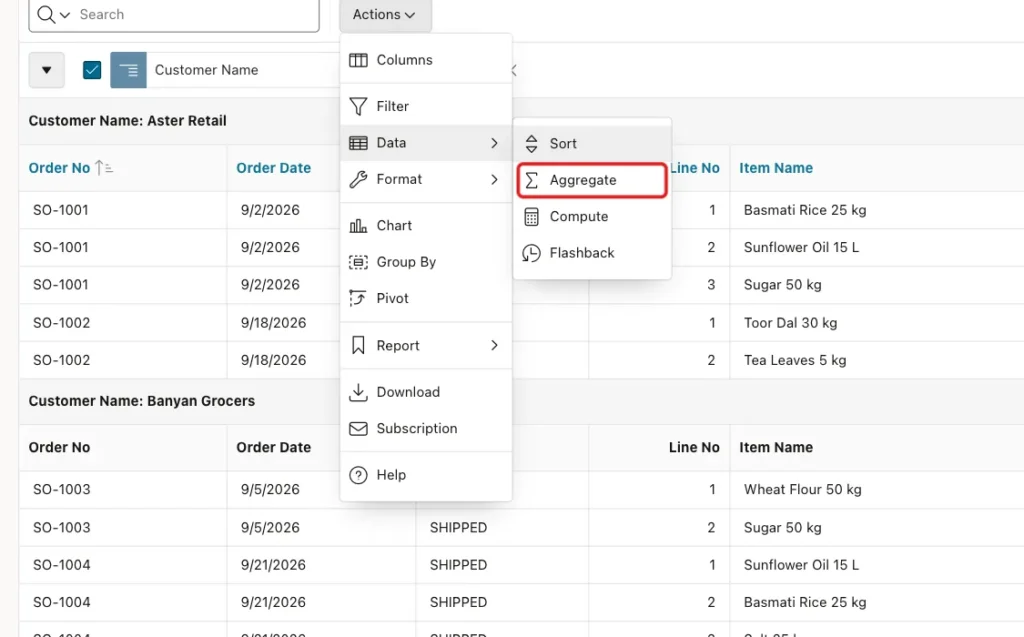Click the ascending sort indicator on Order No
Screen dimensions: 1024x637
pos(104,168)
